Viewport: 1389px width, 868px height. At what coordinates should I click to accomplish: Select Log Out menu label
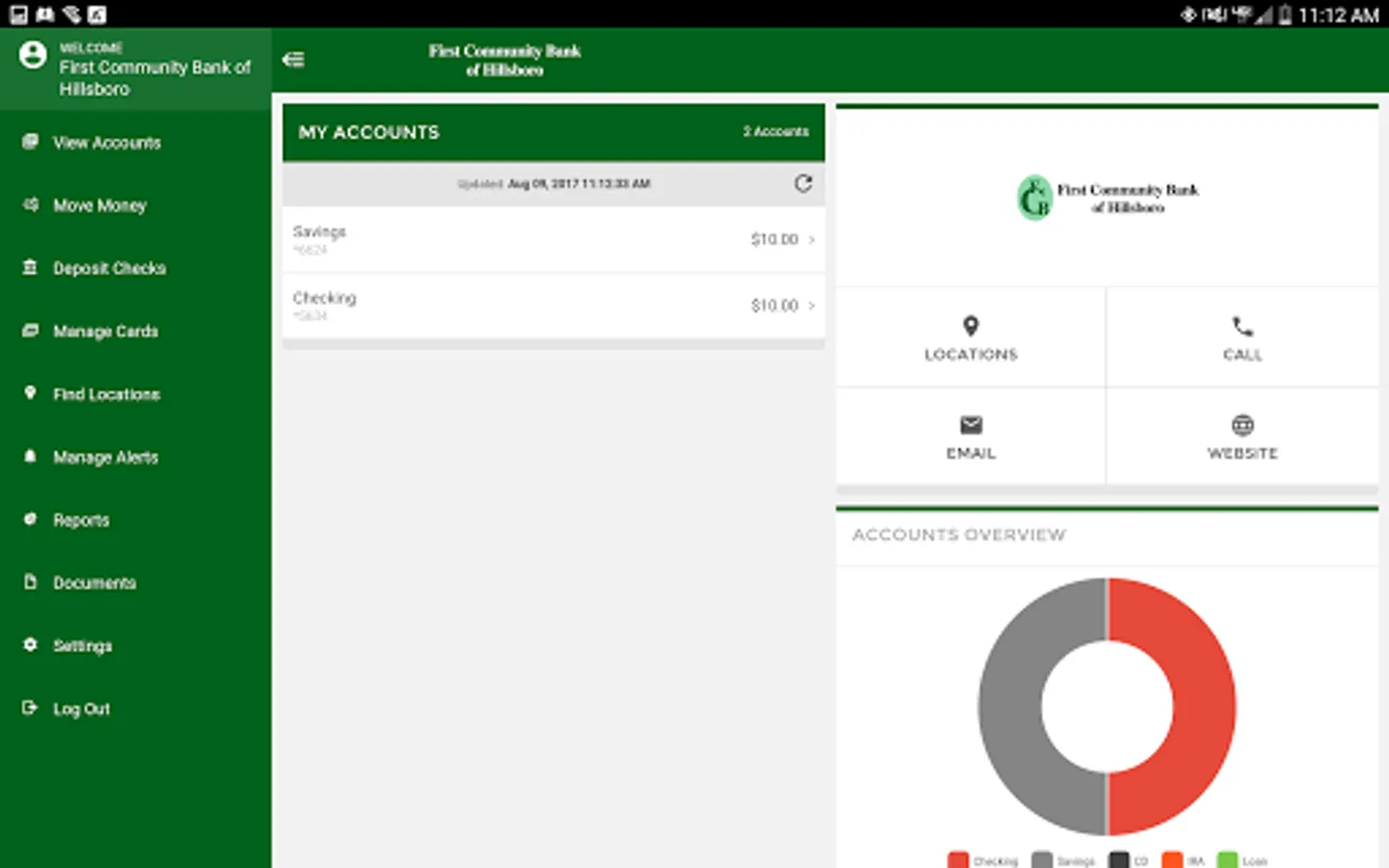(82, 709)
